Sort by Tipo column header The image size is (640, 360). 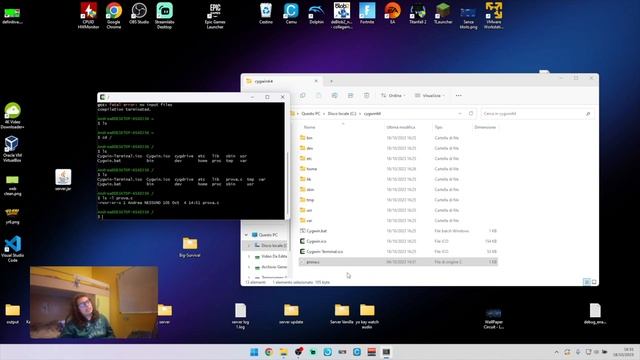(x=438, y=127)
